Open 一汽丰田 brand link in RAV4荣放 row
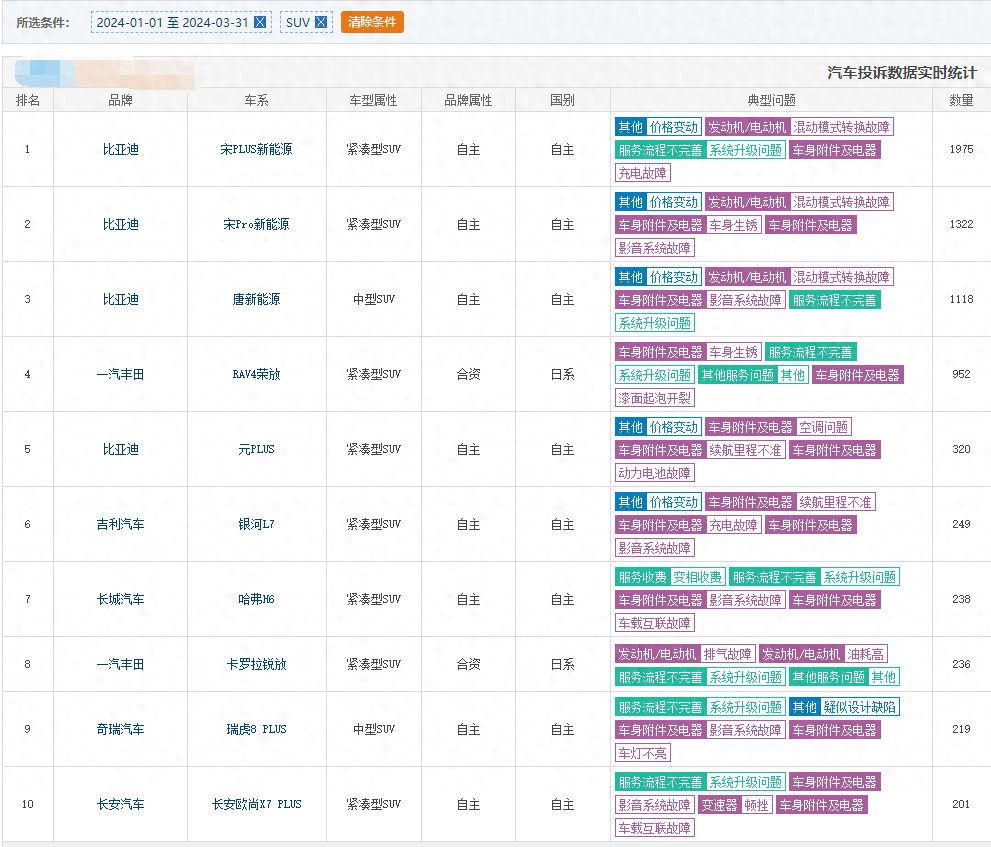 coord(121,374)
